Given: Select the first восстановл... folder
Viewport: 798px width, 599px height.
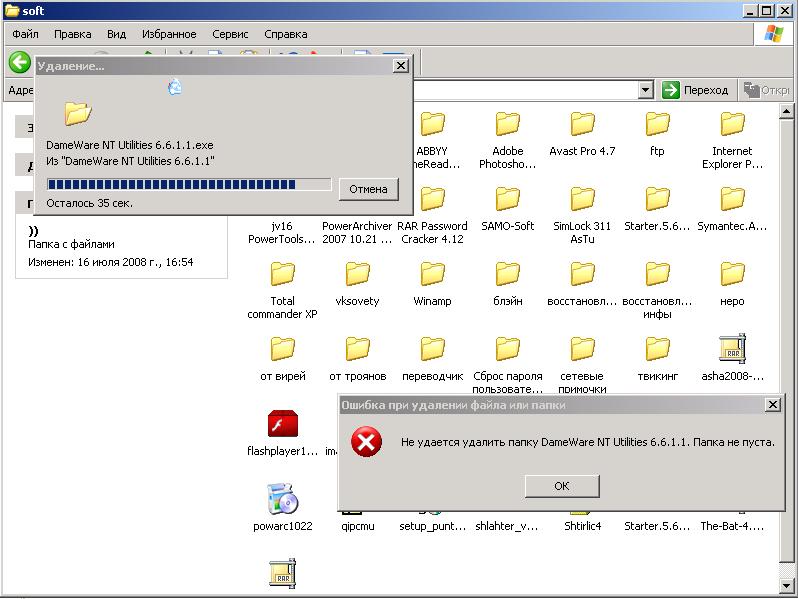Looking at the screenshot, I should pos(582,274).
